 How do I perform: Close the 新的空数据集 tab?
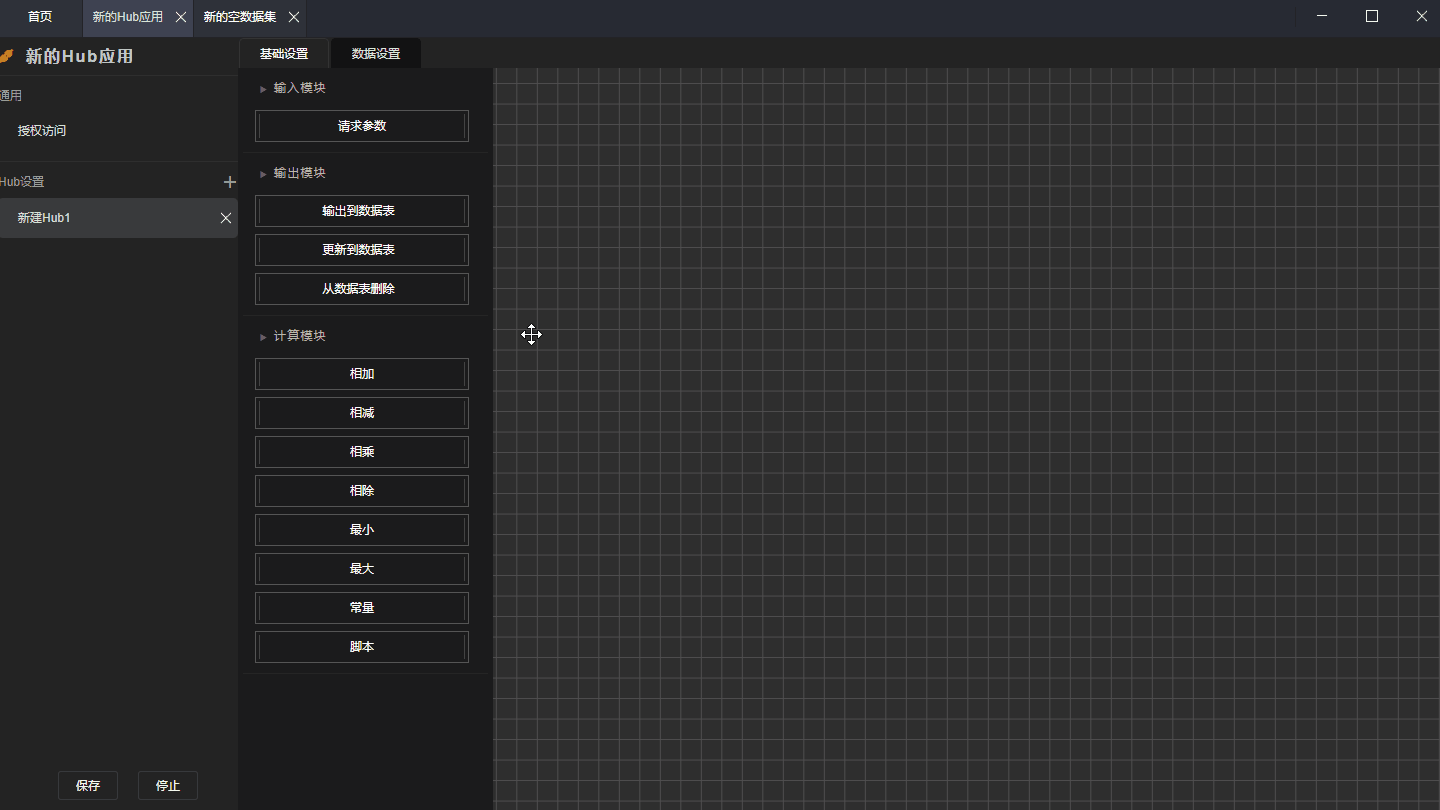point(294,17)
